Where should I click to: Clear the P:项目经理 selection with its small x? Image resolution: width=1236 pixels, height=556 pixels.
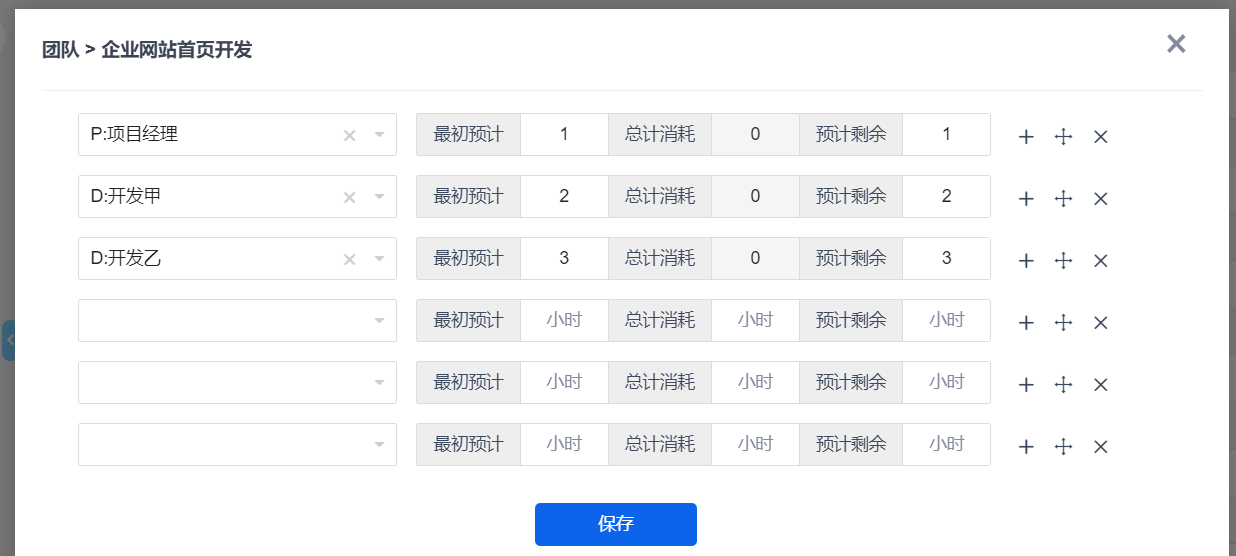click(350, 136)
